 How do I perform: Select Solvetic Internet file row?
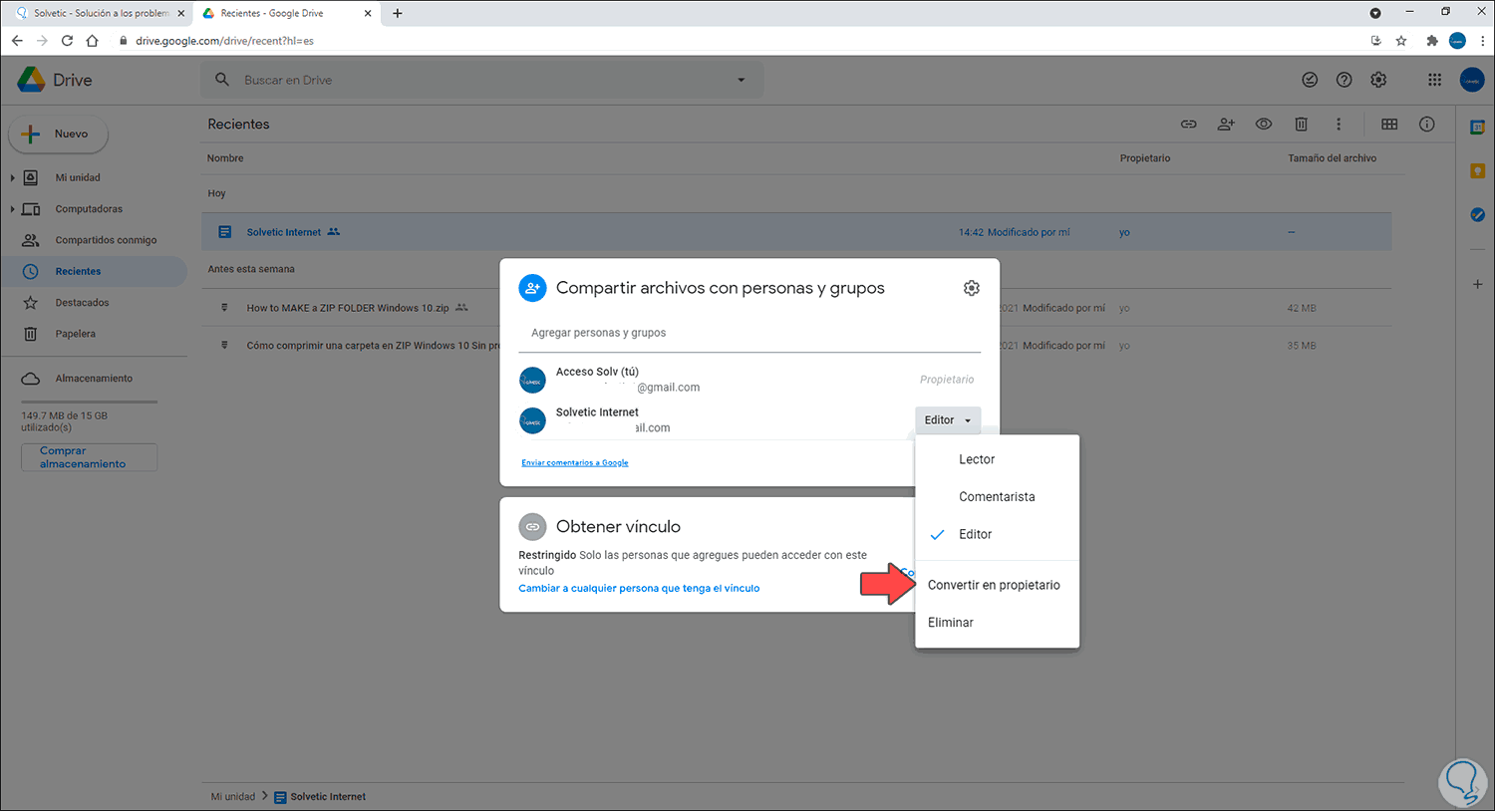point(796,232)
